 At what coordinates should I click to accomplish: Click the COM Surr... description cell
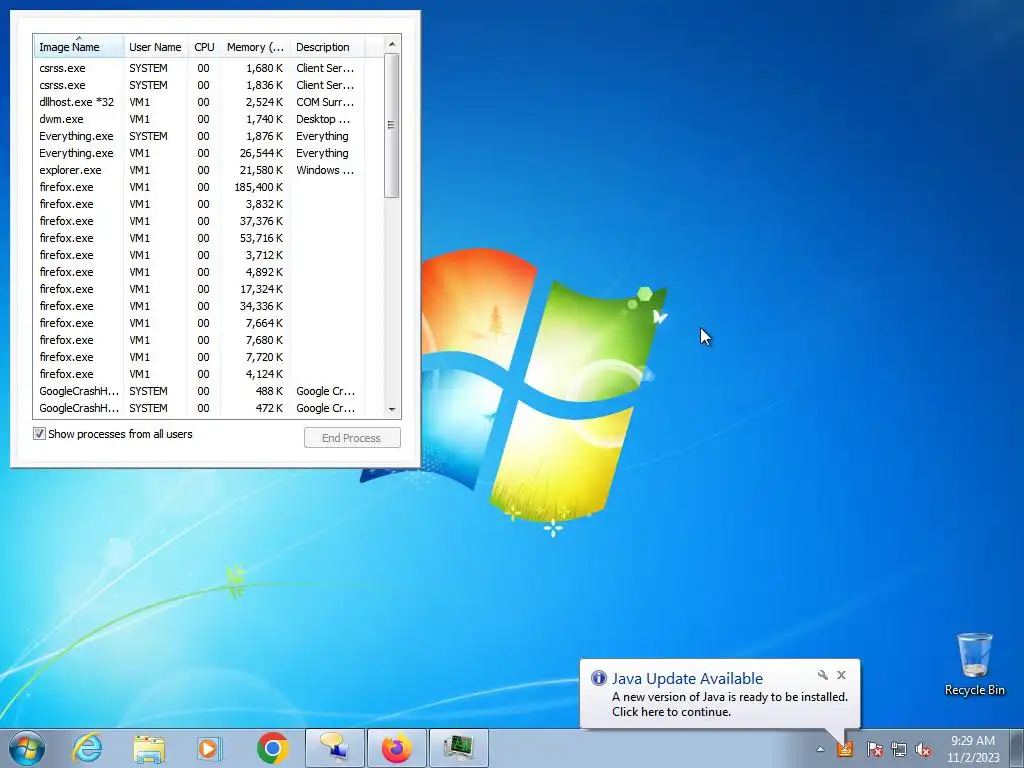click(x=325, y=102)
